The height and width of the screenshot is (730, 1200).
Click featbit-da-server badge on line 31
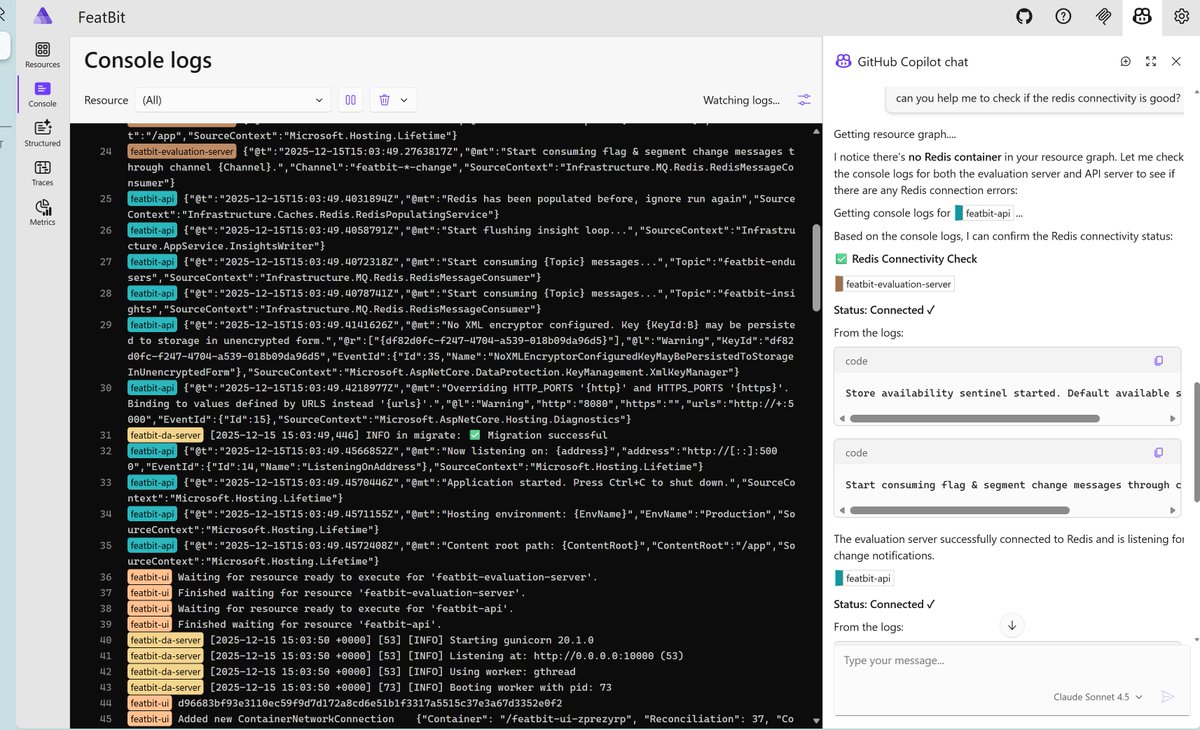click(166, 435)
